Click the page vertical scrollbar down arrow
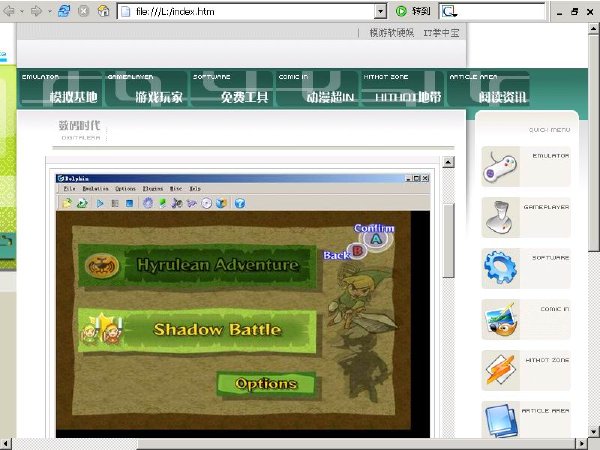Screen dimensions: 600x450 [x=594, y=432]
